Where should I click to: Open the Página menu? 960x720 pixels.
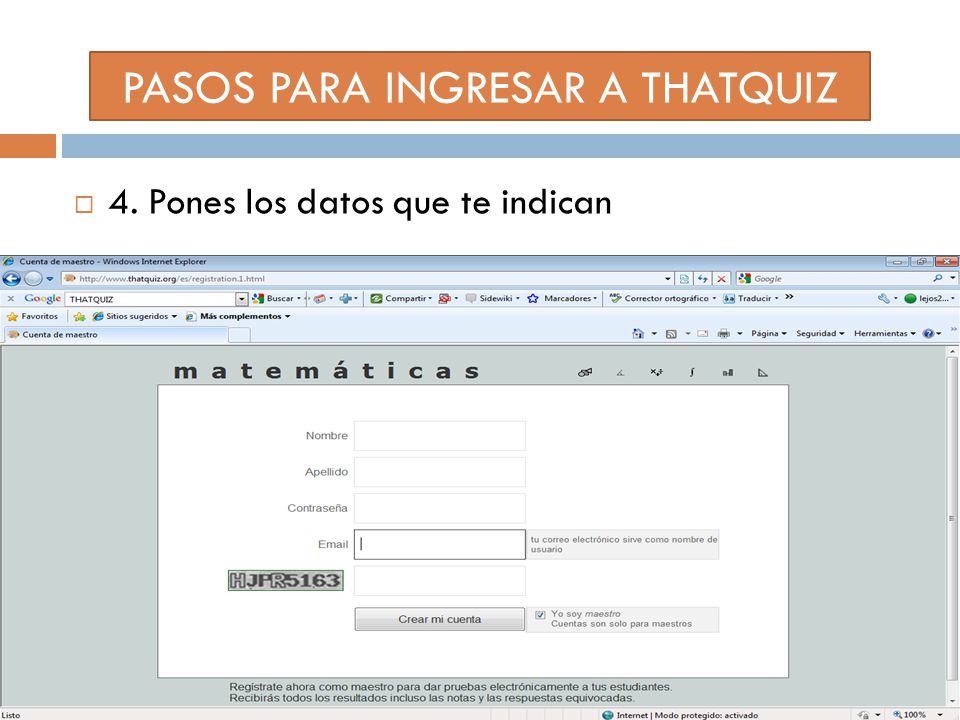[x=768, y=334]
